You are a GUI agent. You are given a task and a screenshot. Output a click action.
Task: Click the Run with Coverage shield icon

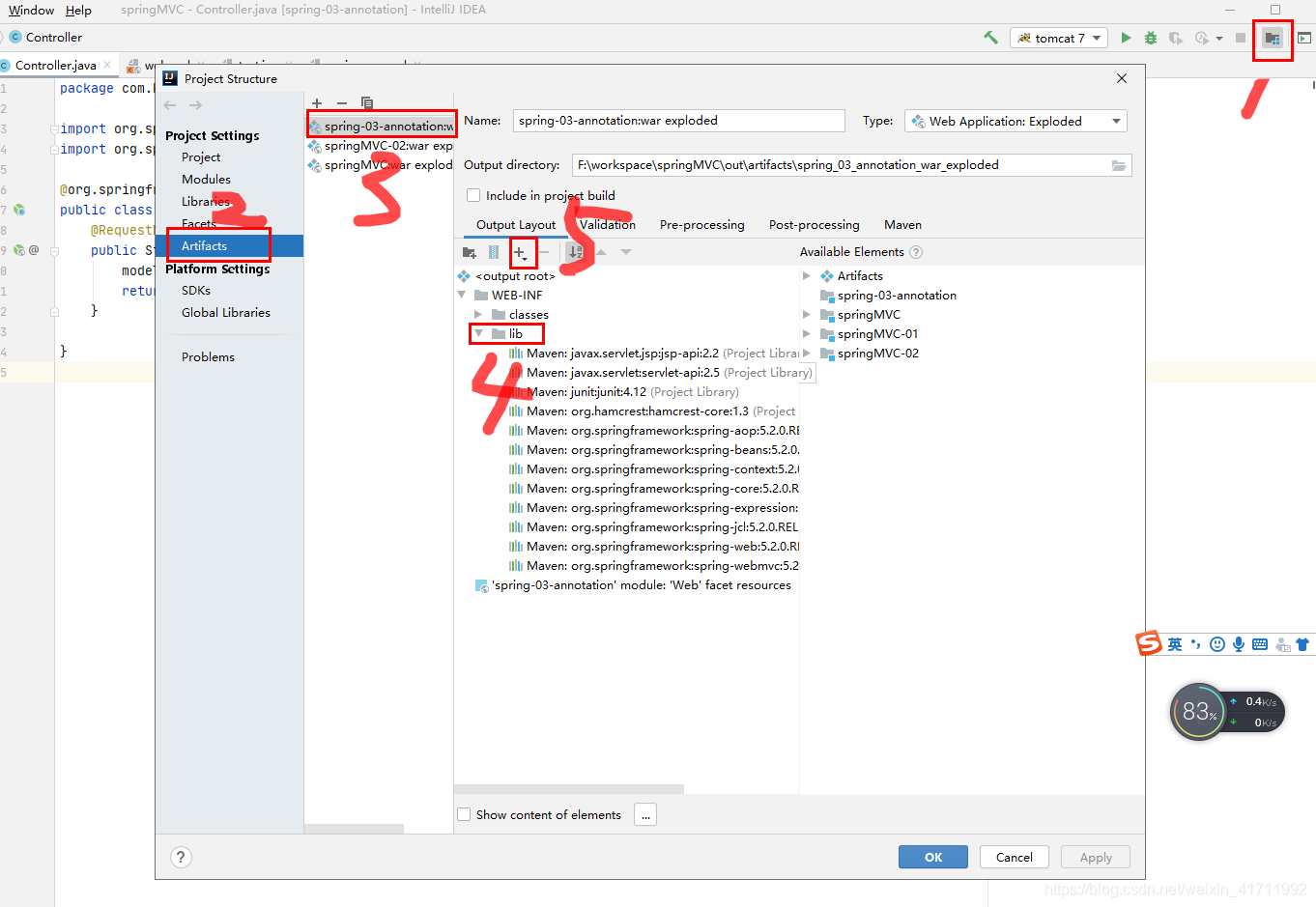[1176, 38]
